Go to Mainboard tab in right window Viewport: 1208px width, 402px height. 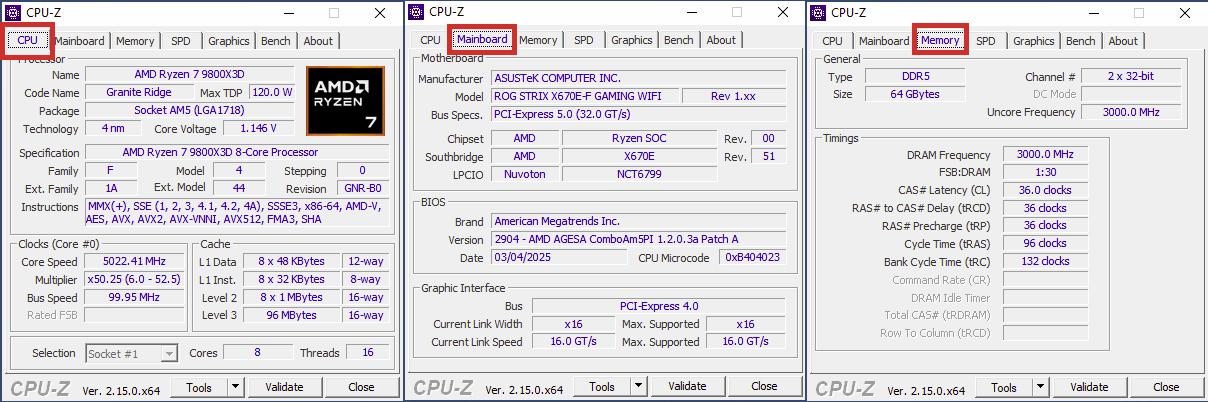(884, 41)
